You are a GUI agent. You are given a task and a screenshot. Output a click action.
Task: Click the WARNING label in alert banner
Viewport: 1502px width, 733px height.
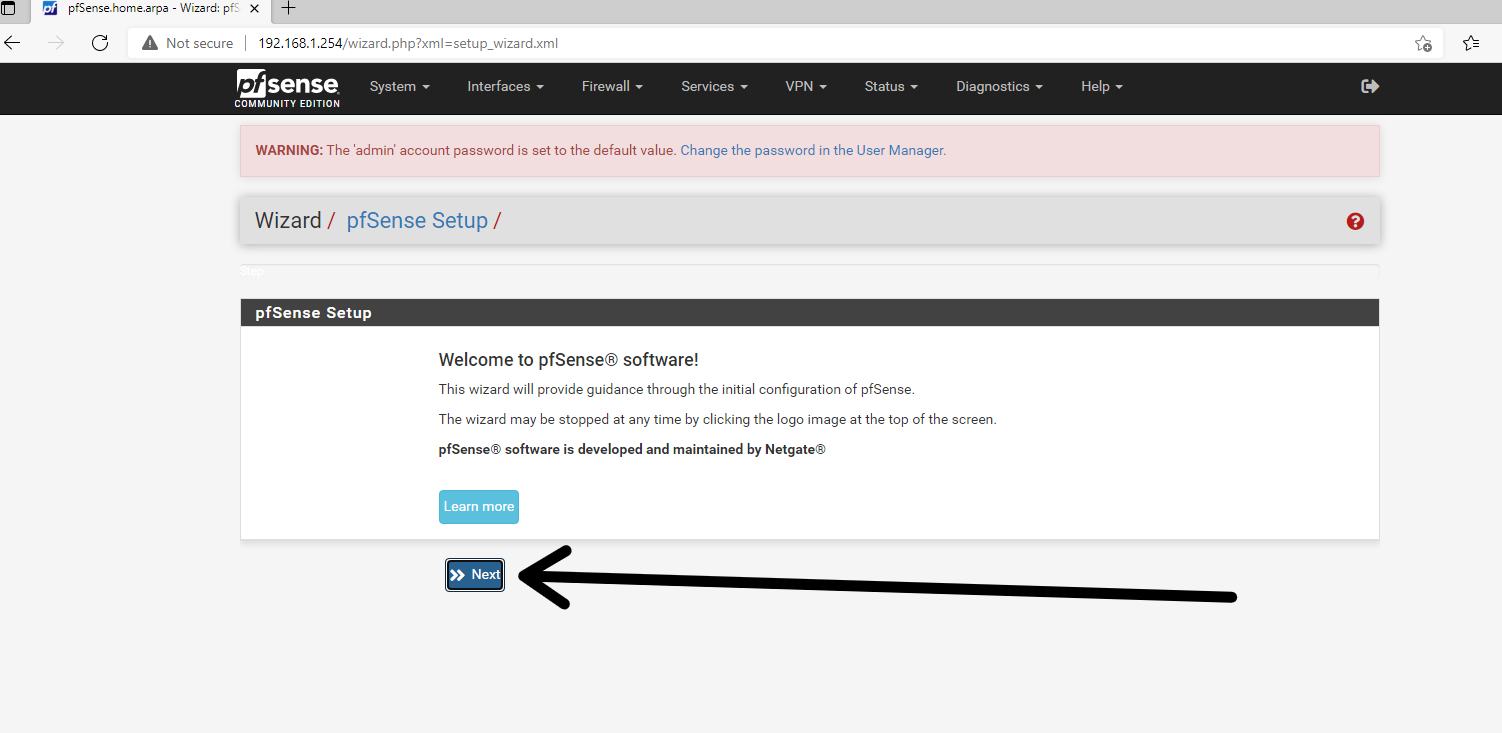pyautogui.click(x=289, y=150)
